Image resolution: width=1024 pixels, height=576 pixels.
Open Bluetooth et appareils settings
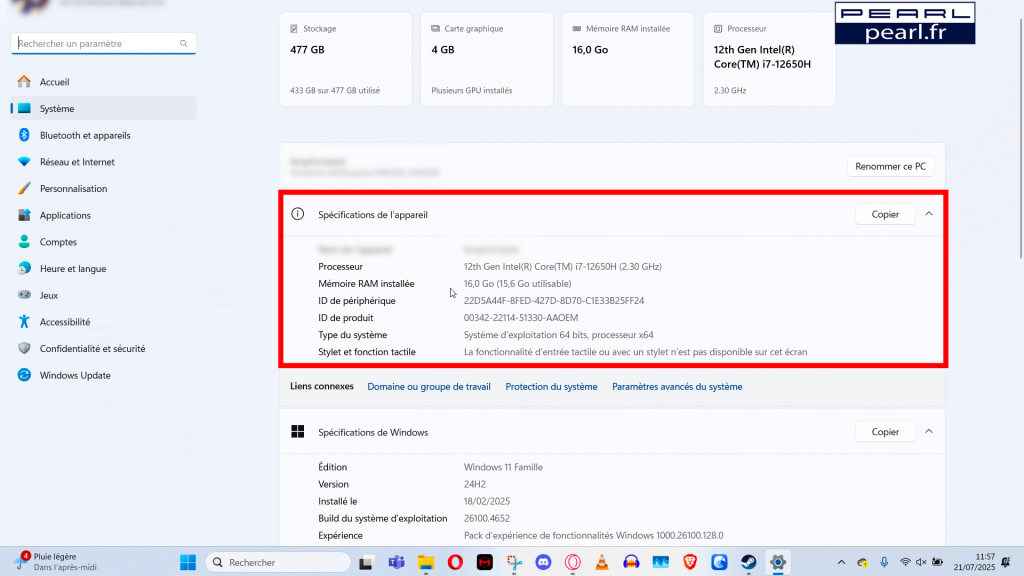tap(104, 135)
